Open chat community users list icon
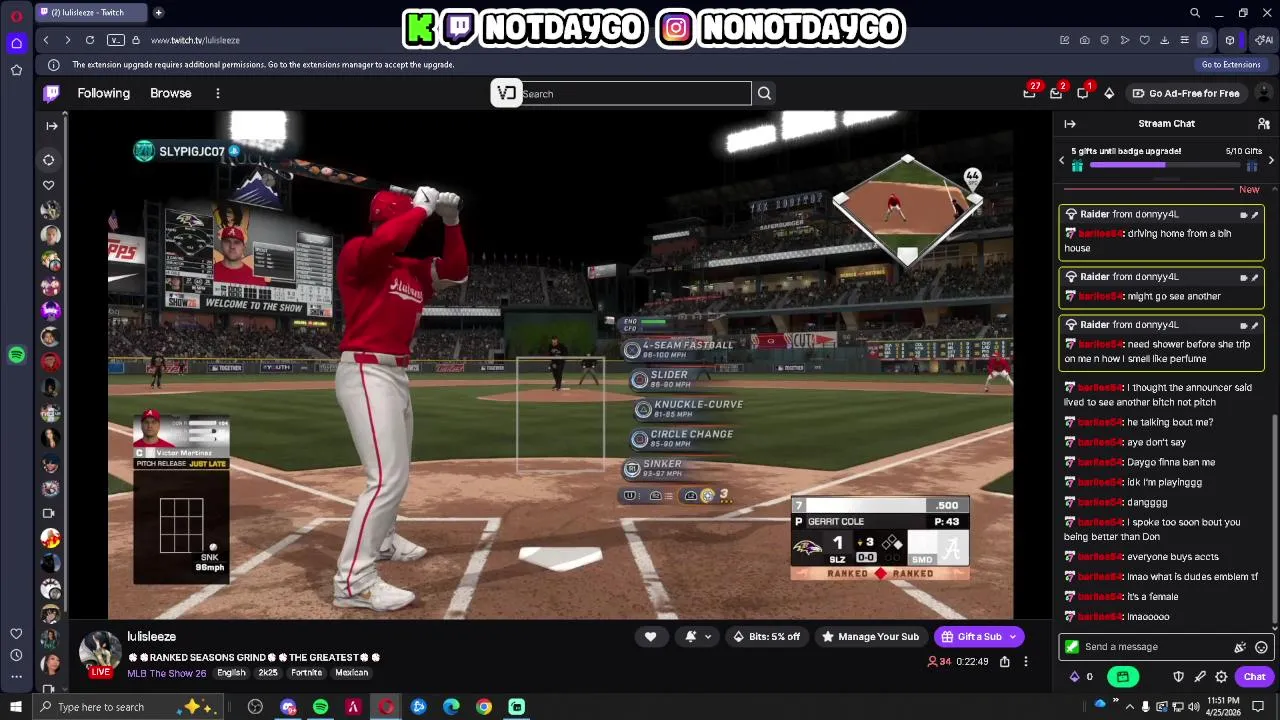Image resolution: width=1280 pixels, height=720 pixels. [x=1263, y=124]
